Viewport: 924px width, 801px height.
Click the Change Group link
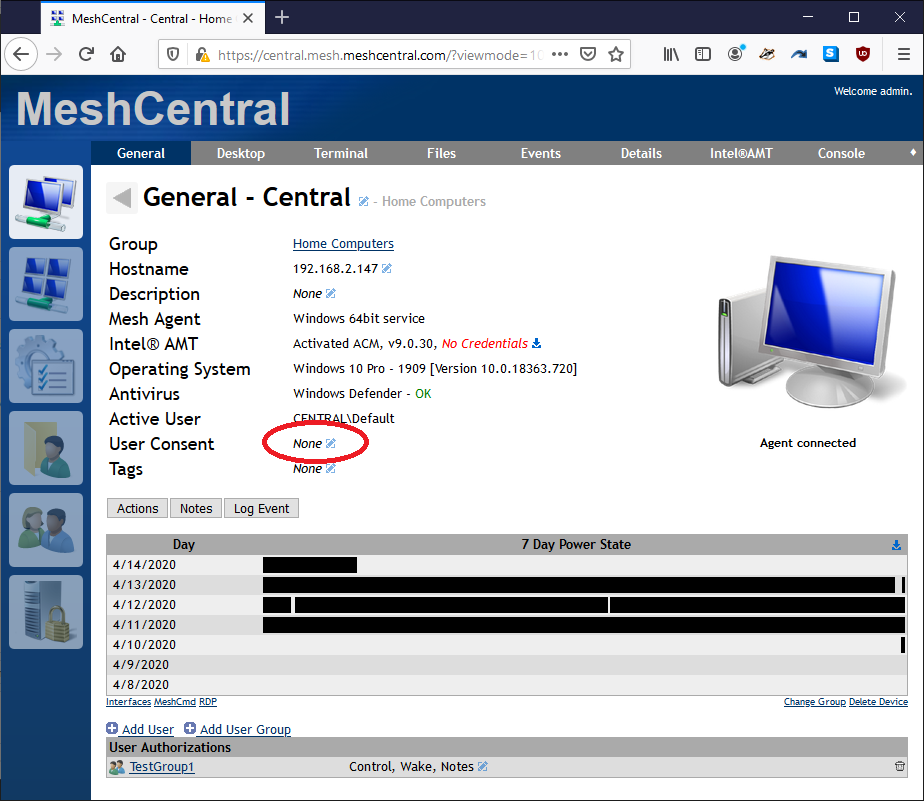point(814,701)
